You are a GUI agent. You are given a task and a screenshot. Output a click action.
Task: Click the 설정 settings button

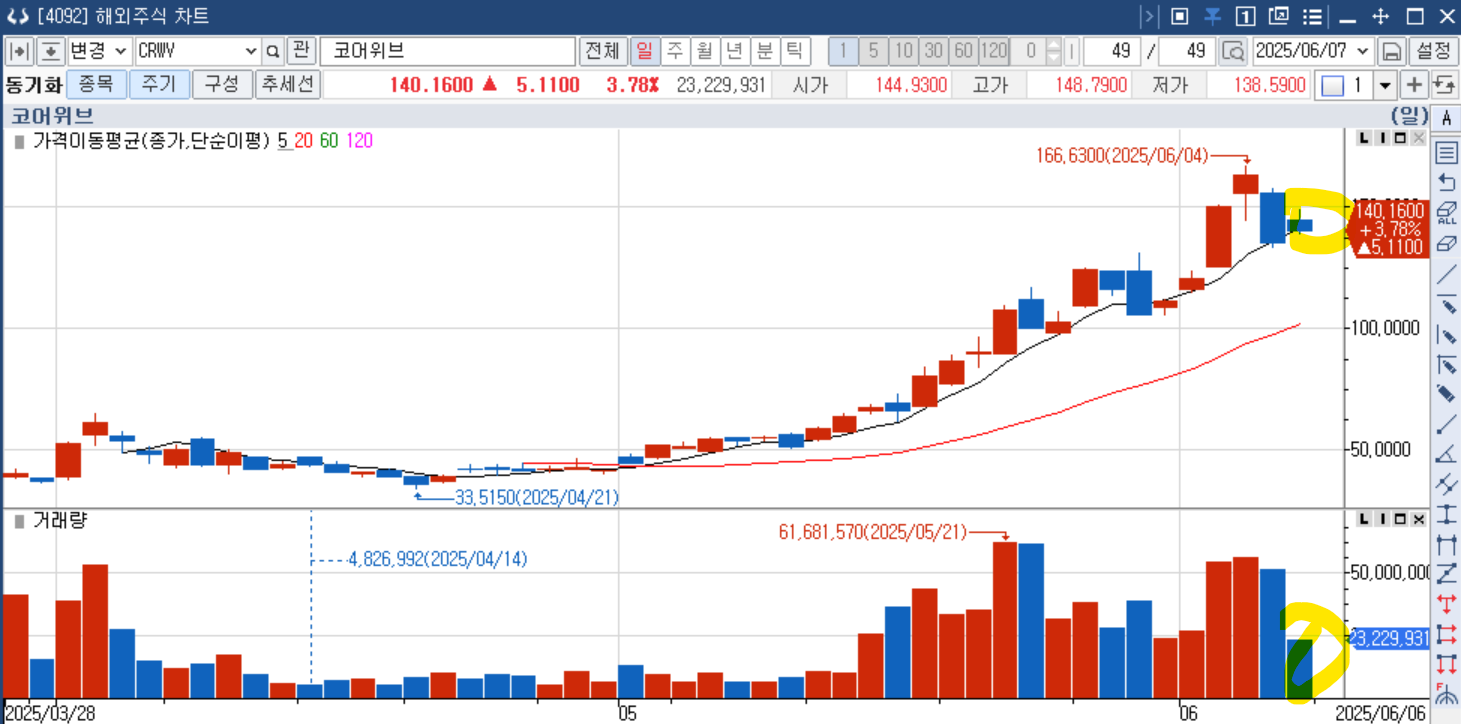[x=1433, y=51]
